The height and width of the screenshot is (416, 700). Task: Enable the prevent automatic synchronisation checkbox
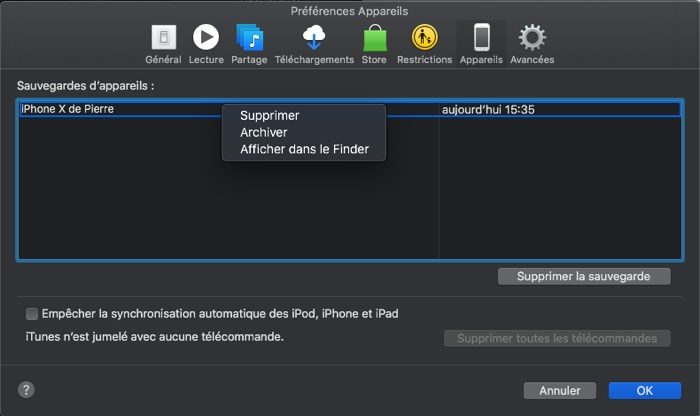32,313
